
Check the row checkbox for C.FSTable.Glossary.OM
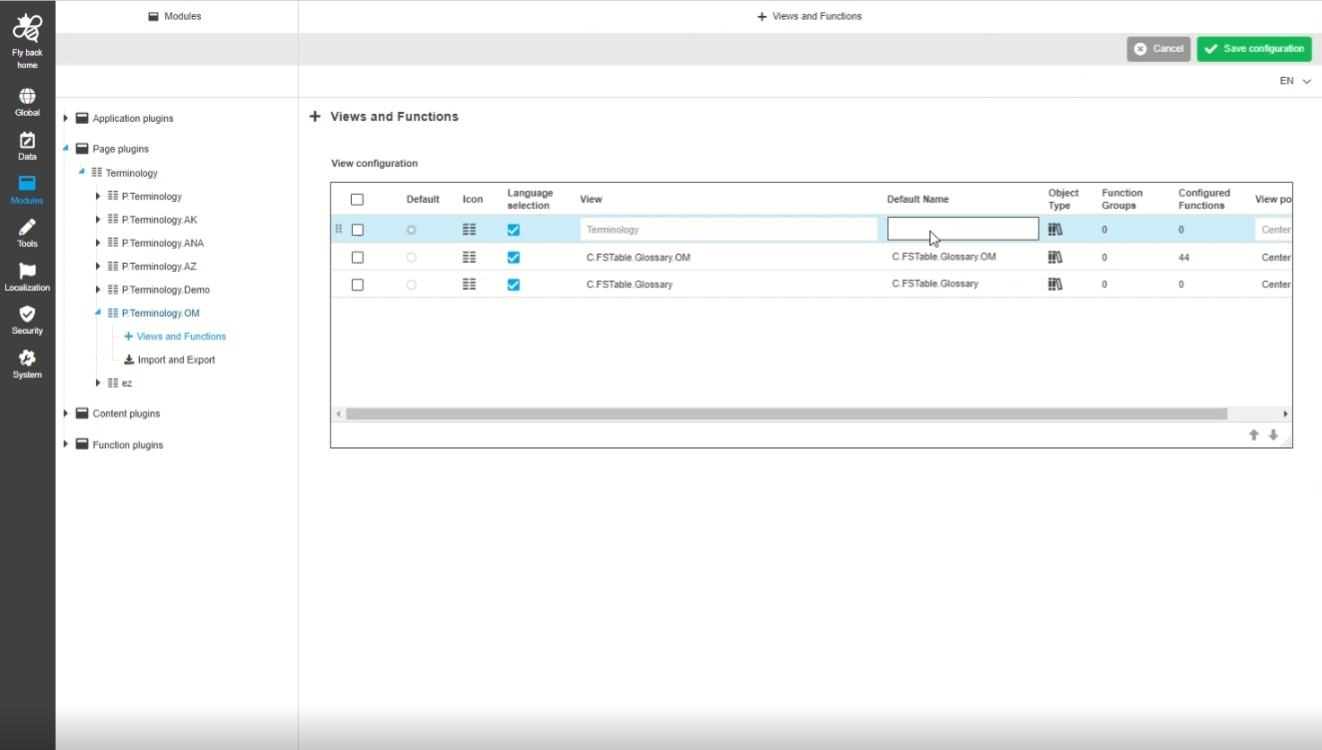point(357,258)
